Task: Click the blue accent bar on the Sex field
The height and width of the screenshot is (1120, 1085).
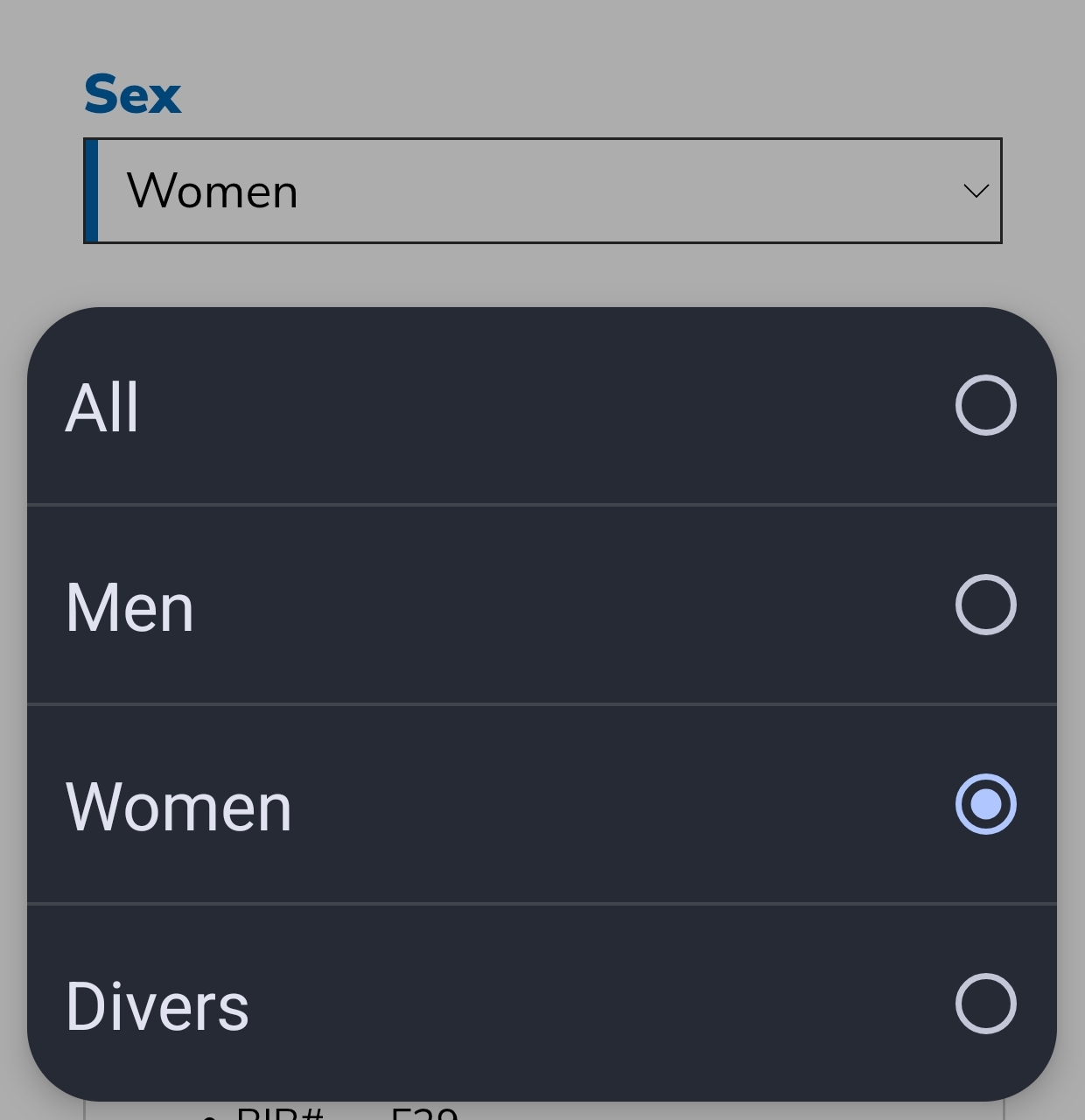Action: 91,191
